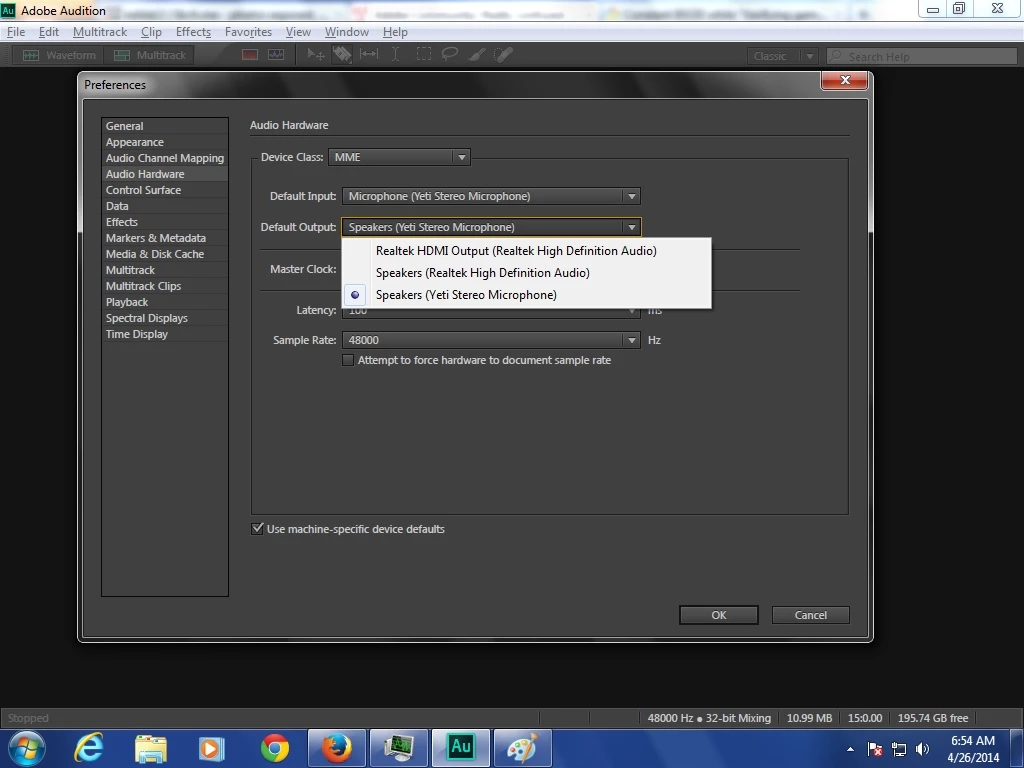Click the Search Help magnifier icon
This screenshot has width=1024, height=768.
(x=835, y=56)
